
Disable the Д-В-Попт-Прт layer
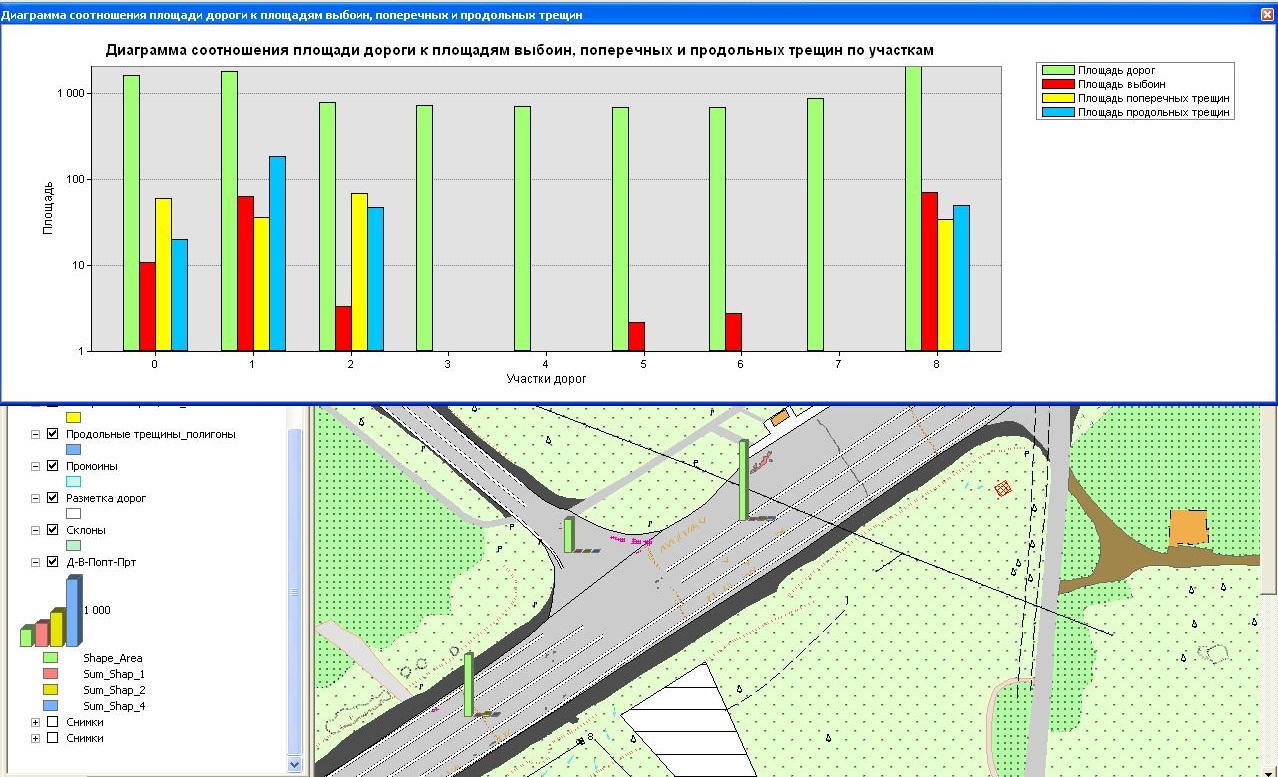point(53,562)
